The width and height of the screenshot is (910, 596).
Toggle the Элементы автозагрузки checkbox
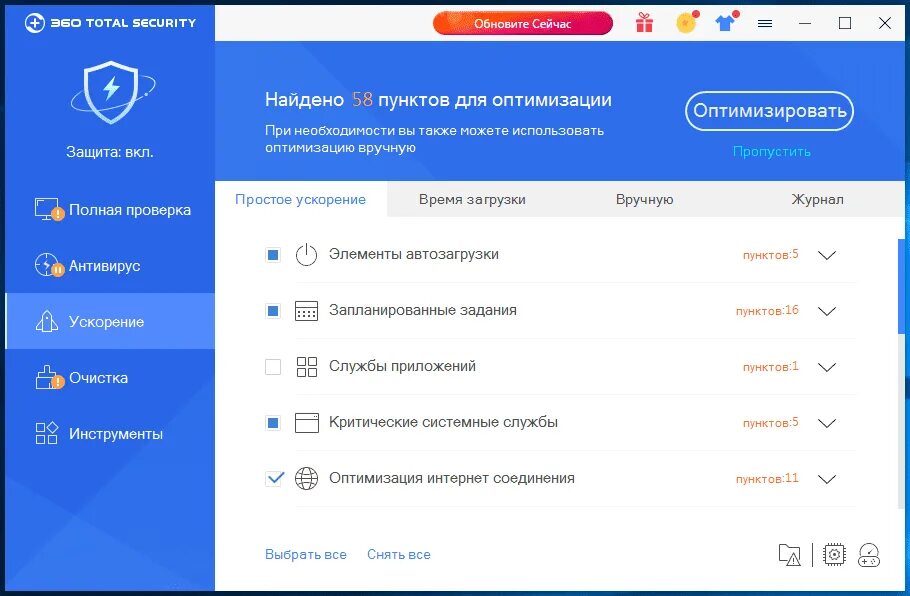pos(273,255)
